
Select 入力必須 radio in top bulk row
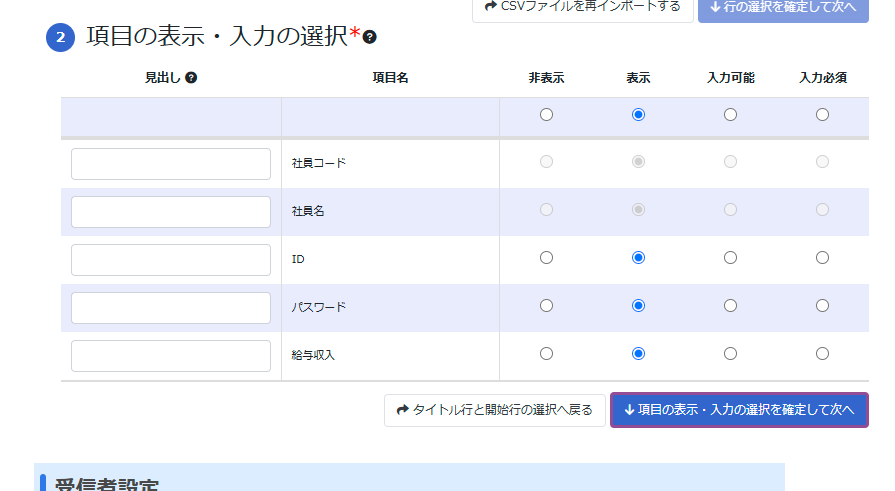tap(822, 115)
